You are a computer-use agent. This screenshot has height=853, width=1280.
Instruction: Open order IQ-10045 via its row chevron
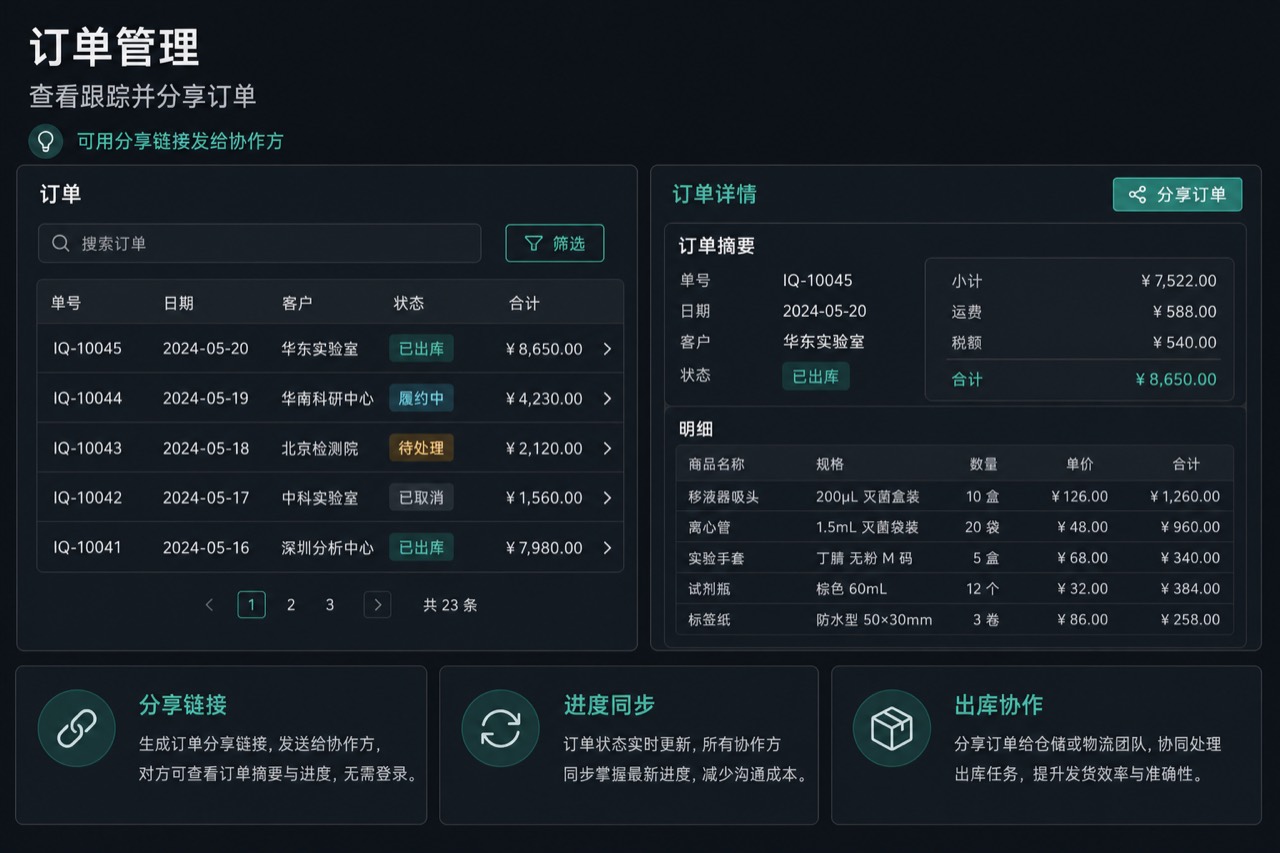click(x=607, y=349)
